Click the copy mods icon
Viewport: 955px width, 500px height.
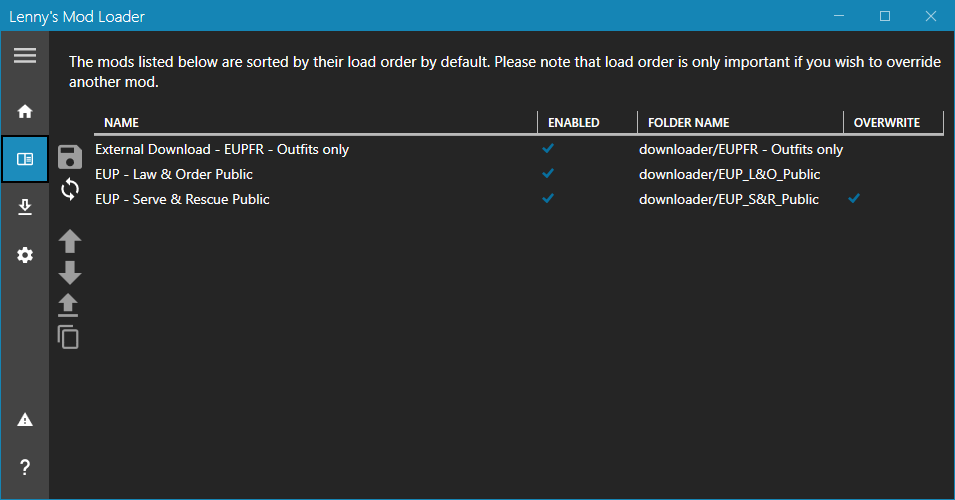69,337
